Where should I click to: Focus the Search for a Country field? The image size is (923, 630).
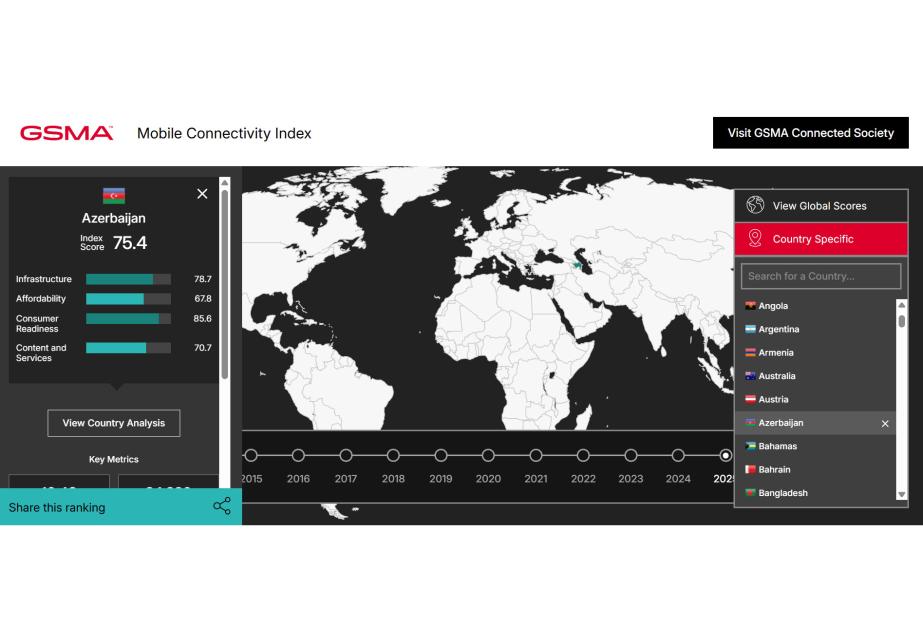click(x=821, y=276)
